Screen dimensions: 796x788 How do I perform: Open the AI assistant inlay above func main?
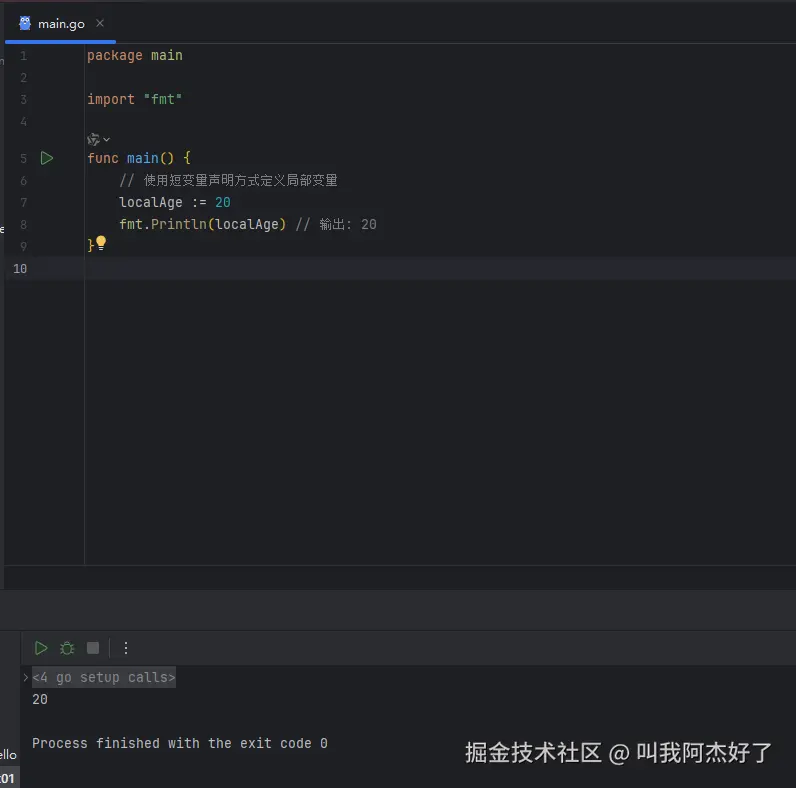(98, 139)
